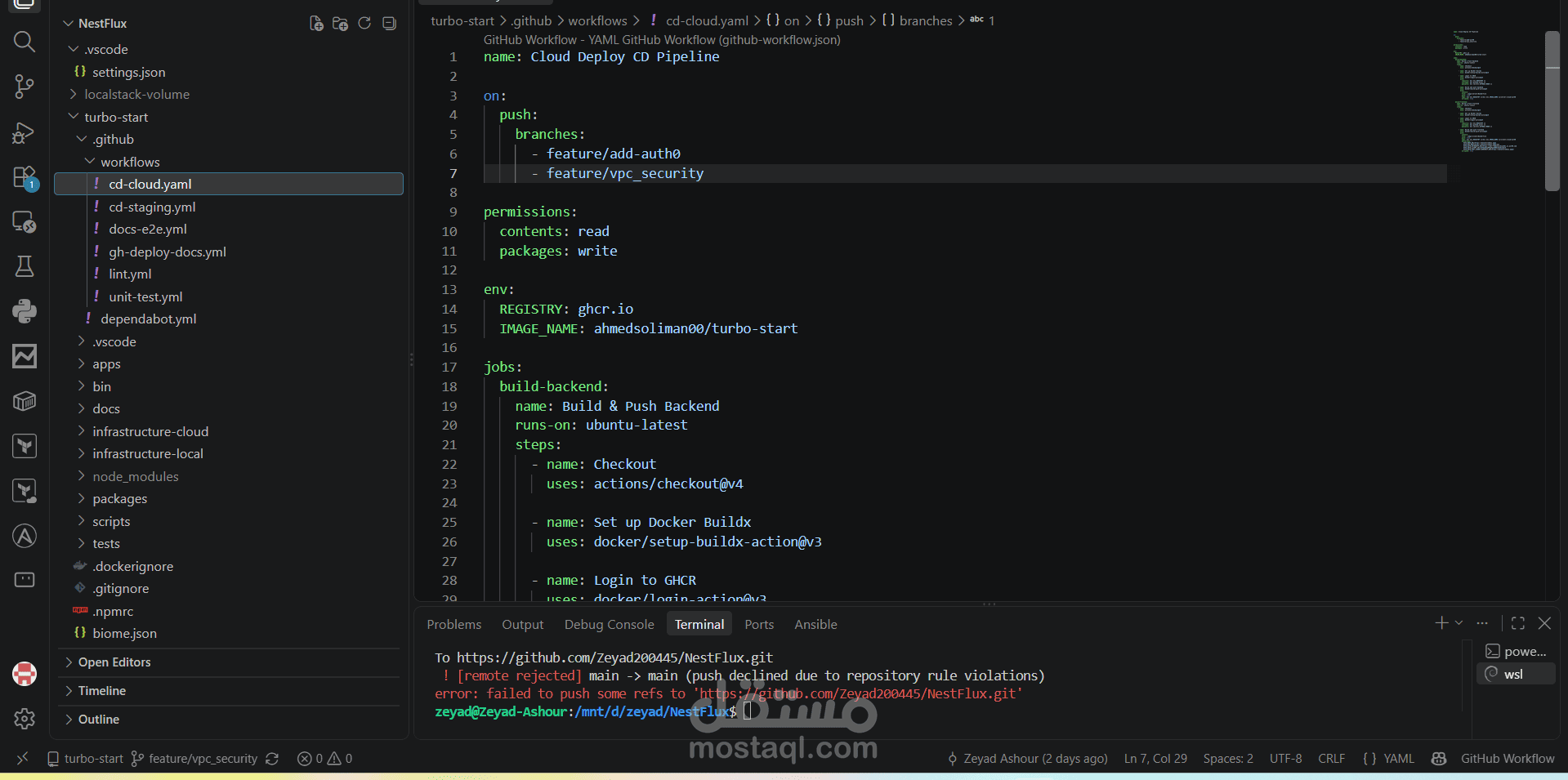
Task: Switch to the Ports tab
Action: pos(759,625)
